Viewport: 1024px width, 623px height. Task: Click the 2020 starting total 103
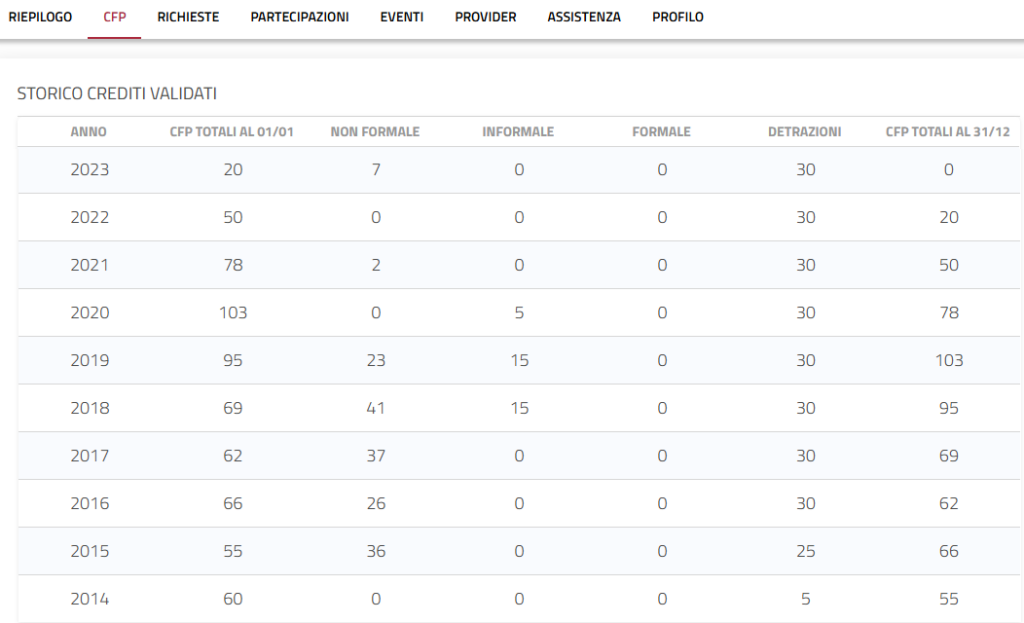tap(233, 313)
